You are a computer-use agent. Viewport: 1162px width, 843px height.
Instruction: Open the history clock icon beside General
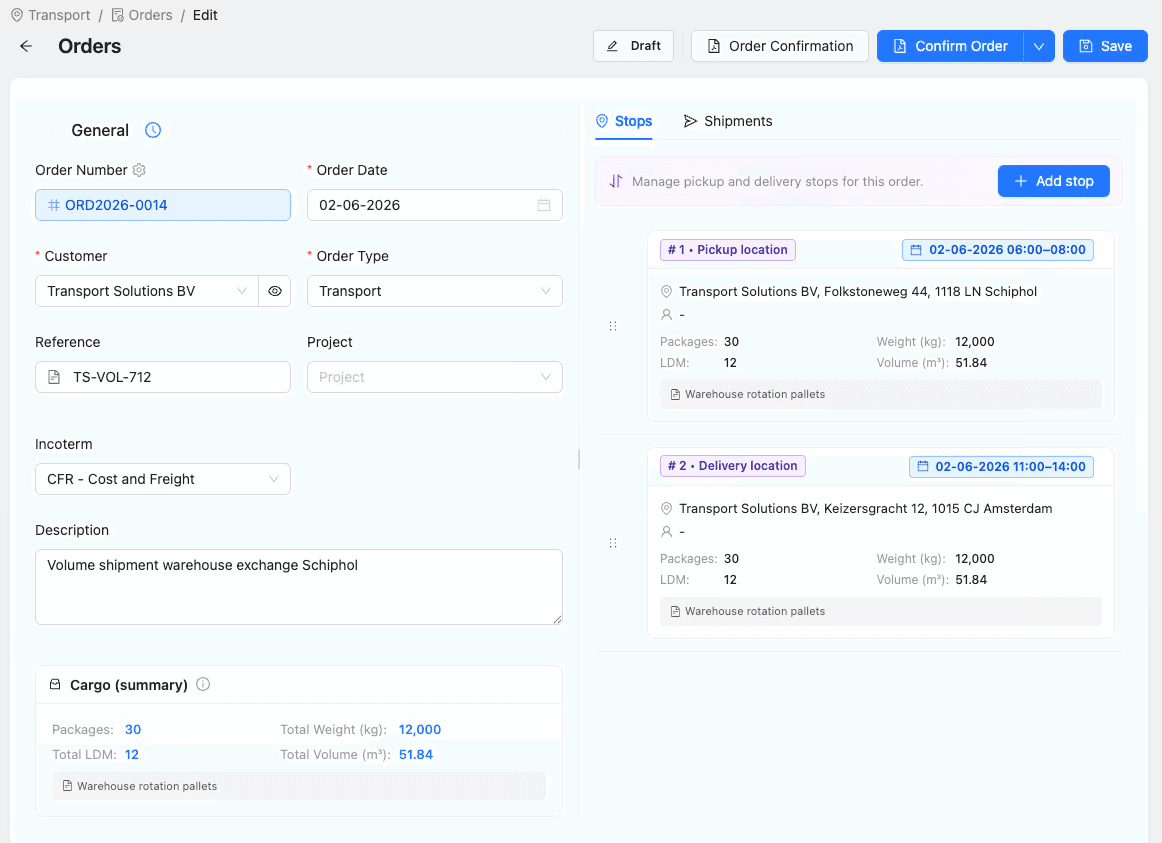(x=153, y=130)
